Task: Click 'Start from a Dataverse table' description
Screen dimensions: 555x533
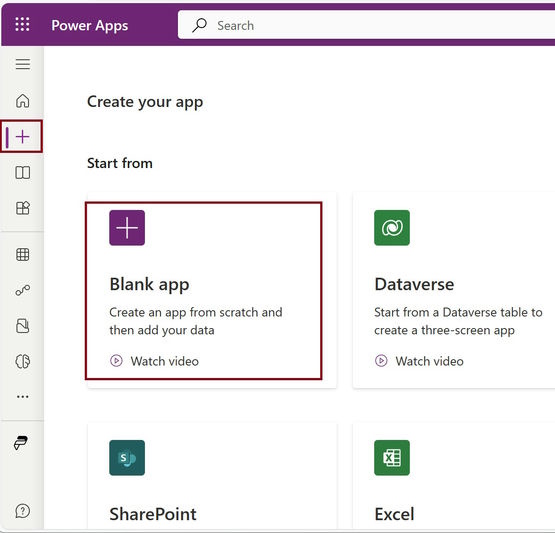Action: tap(458, 321)
